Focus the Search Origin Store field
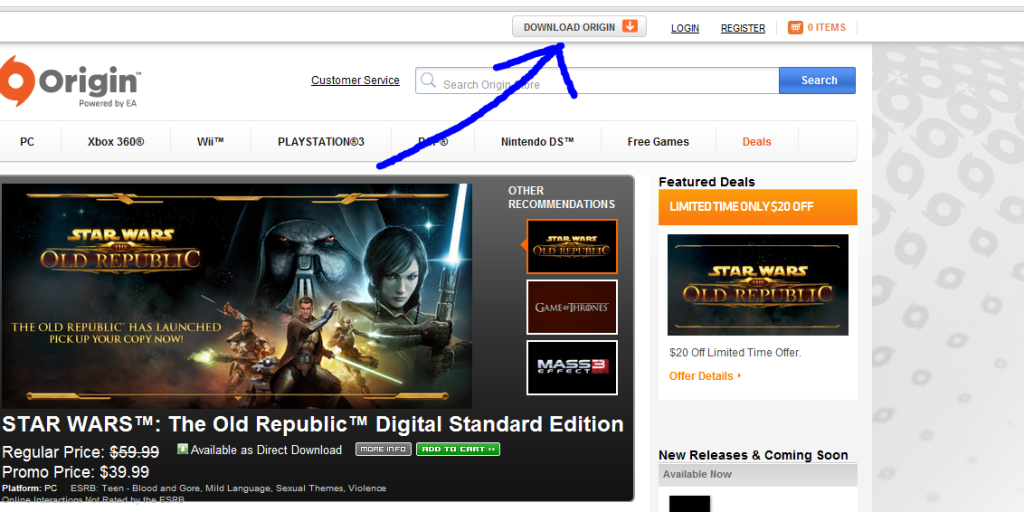 coord(597,80)
